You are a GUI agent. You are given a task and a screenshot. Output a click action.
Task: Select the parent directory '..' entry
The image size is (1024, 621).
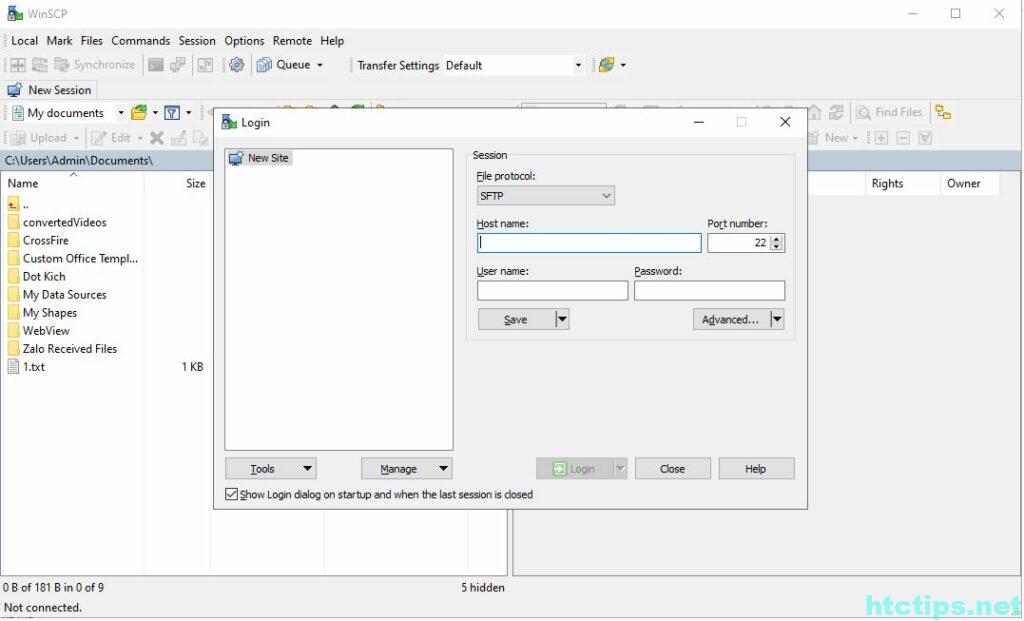pyautogui.click(x=18, y=204)
